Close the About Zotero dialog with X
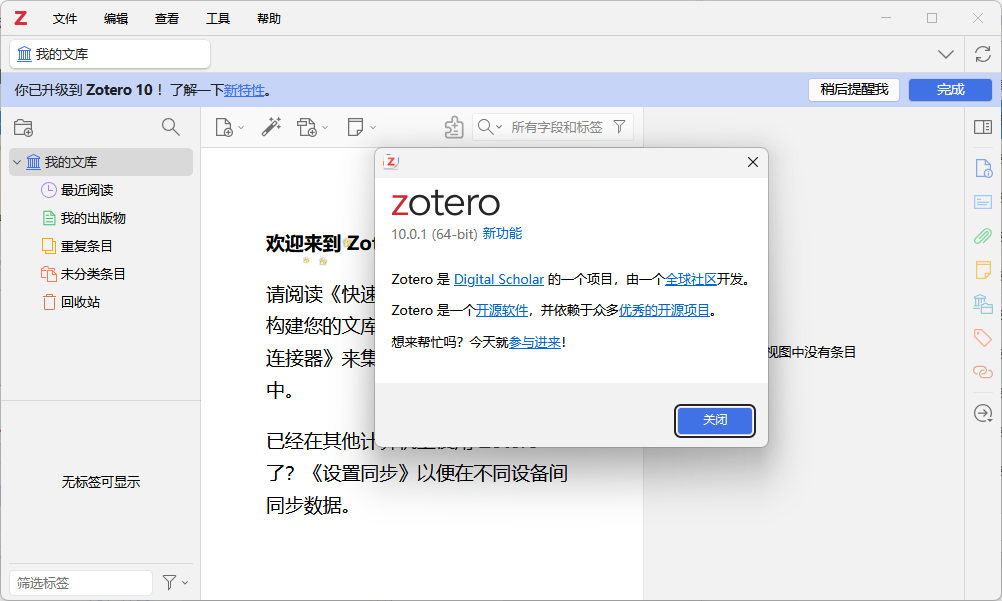 753,162
